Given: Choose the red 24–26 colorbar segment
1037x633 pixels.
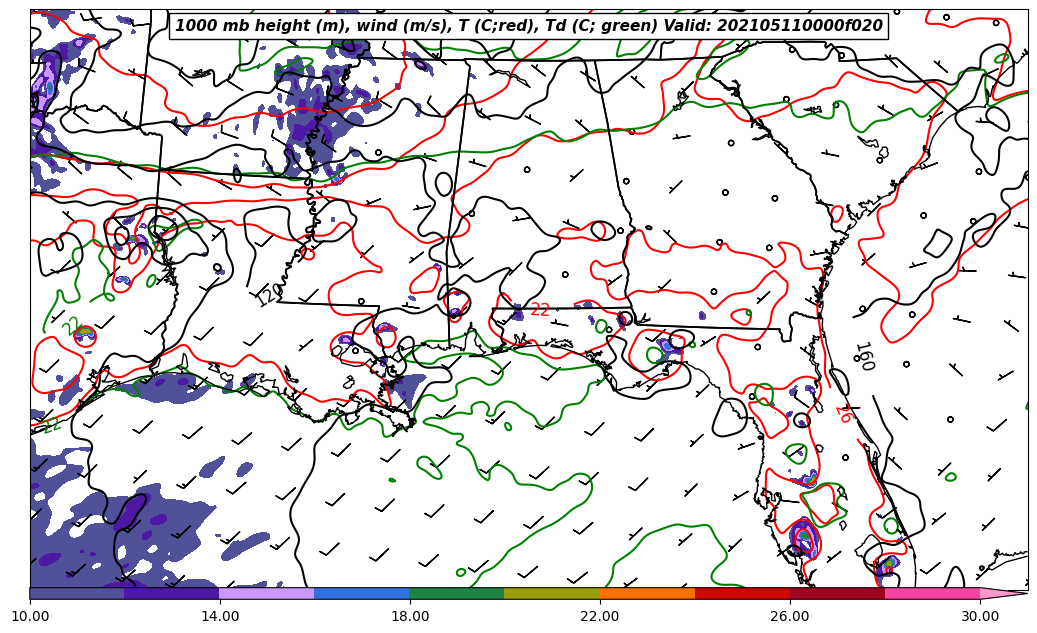Looking at the screenshot, I should click(x=742, y=593).
